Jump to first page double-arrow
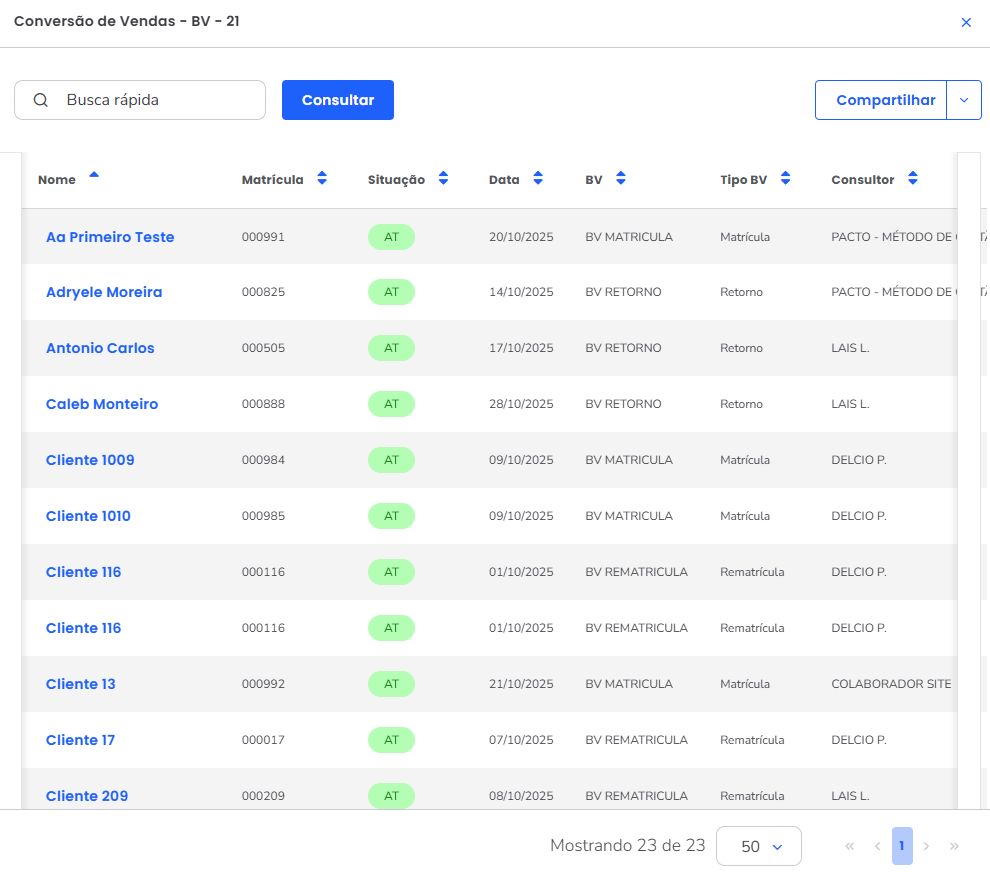The width and height of the screenshot is (990, 878). coord(850,846)
